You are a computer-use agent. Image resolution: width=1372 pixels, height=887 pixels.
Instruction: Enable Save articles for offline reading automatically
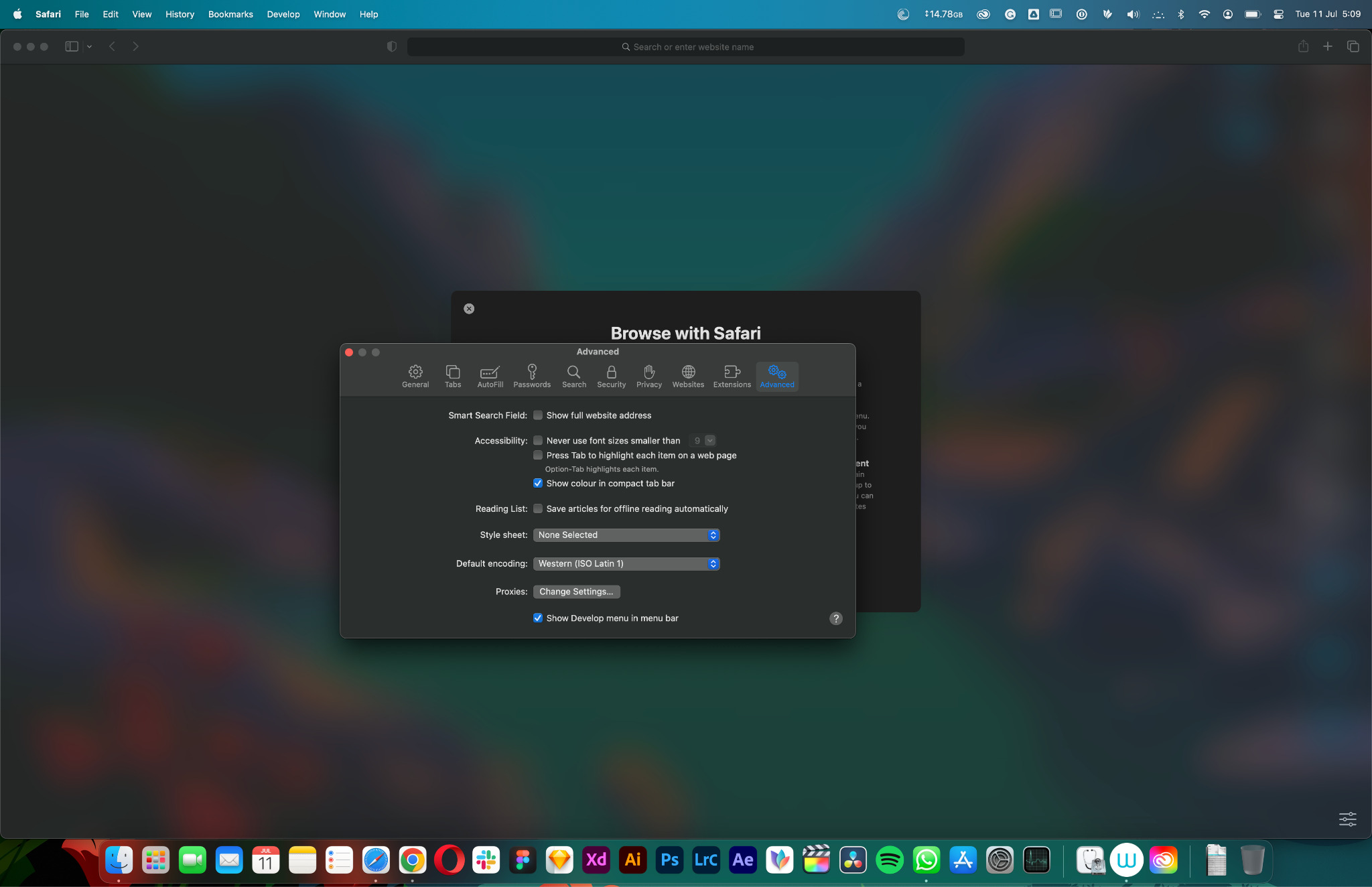coord(538,509)
